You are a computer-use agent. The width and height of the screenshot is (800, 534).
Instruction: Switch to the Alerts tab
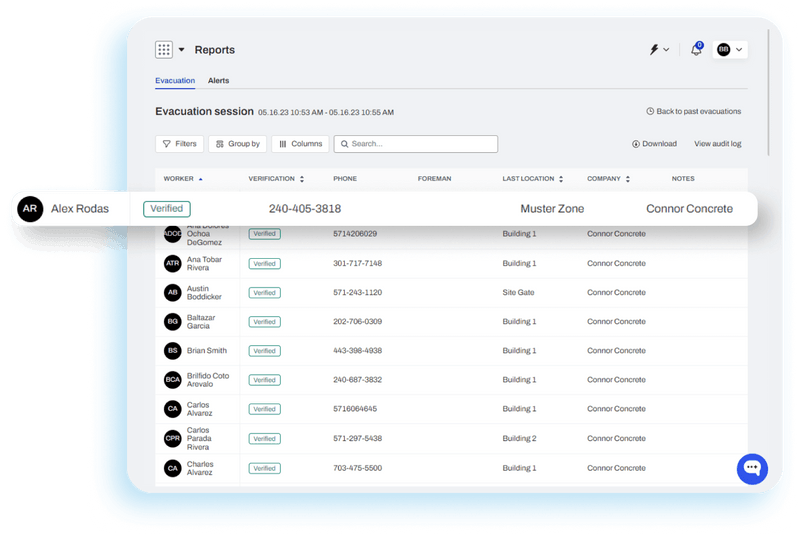pos(218,81)
